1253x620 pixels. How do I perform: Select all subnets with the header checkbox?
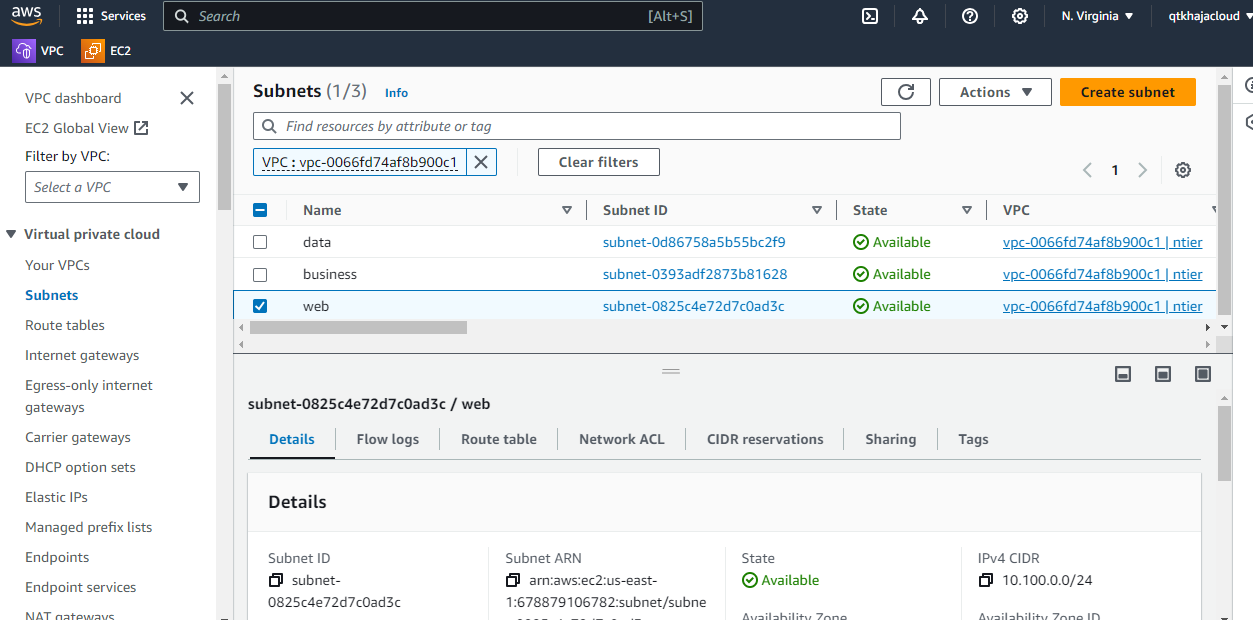[x=260, y=210]
